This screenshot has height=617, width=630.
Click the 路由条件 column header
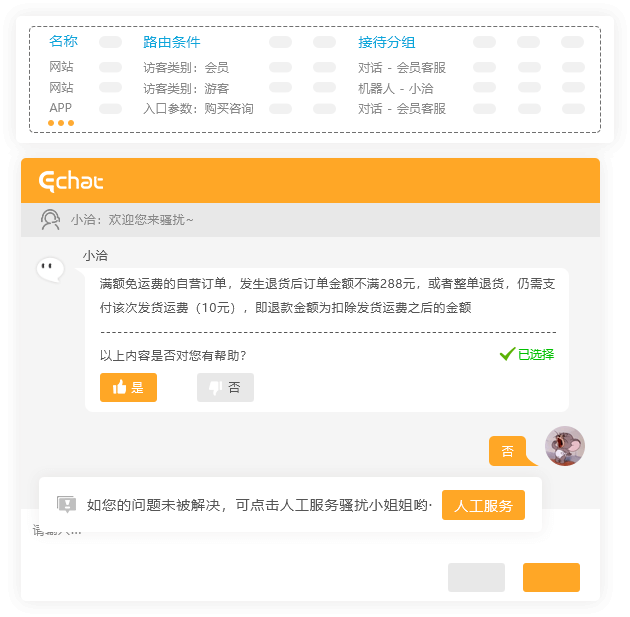point(172,42)
